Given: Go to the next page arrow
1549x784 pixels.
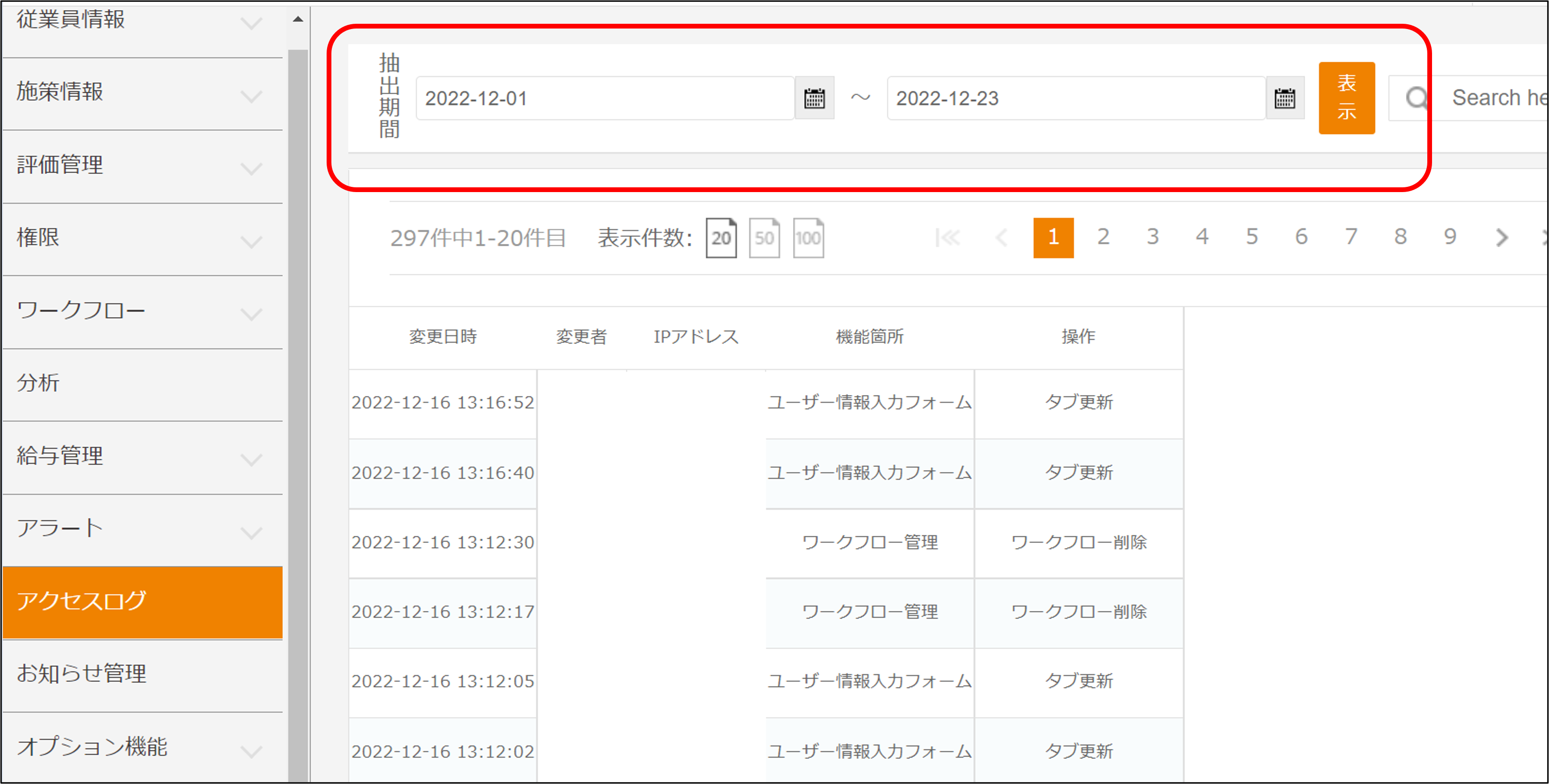Looking at the screenshot, I should 1501,238.
